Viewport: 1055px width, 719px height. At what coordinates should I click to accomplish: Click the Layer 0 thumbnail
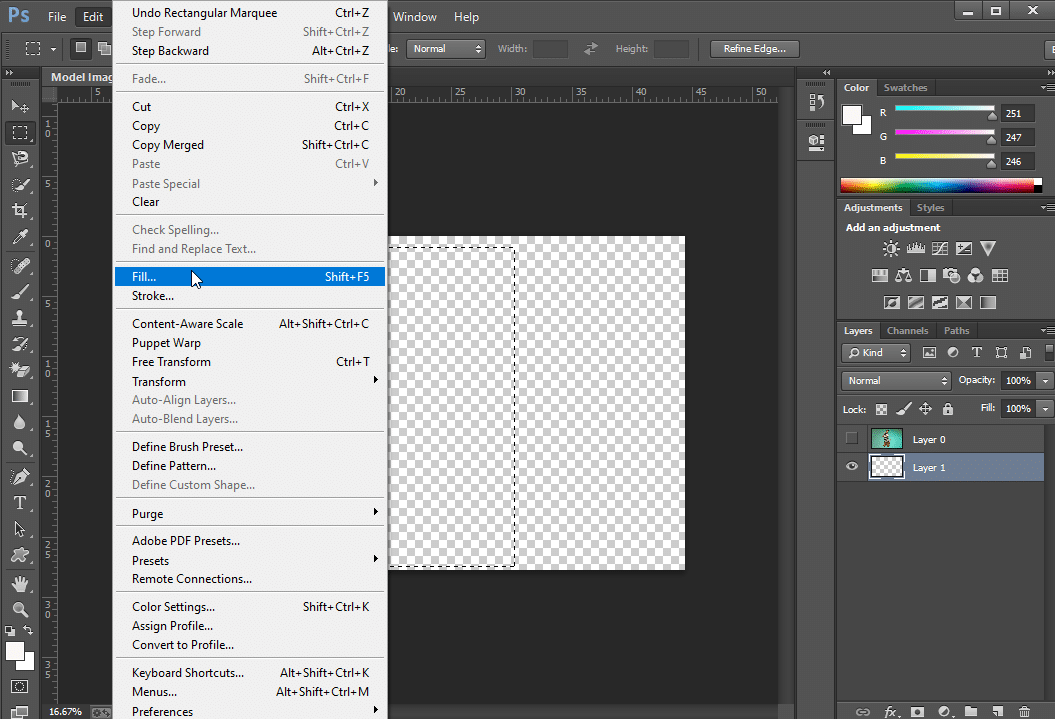(886, 439)
